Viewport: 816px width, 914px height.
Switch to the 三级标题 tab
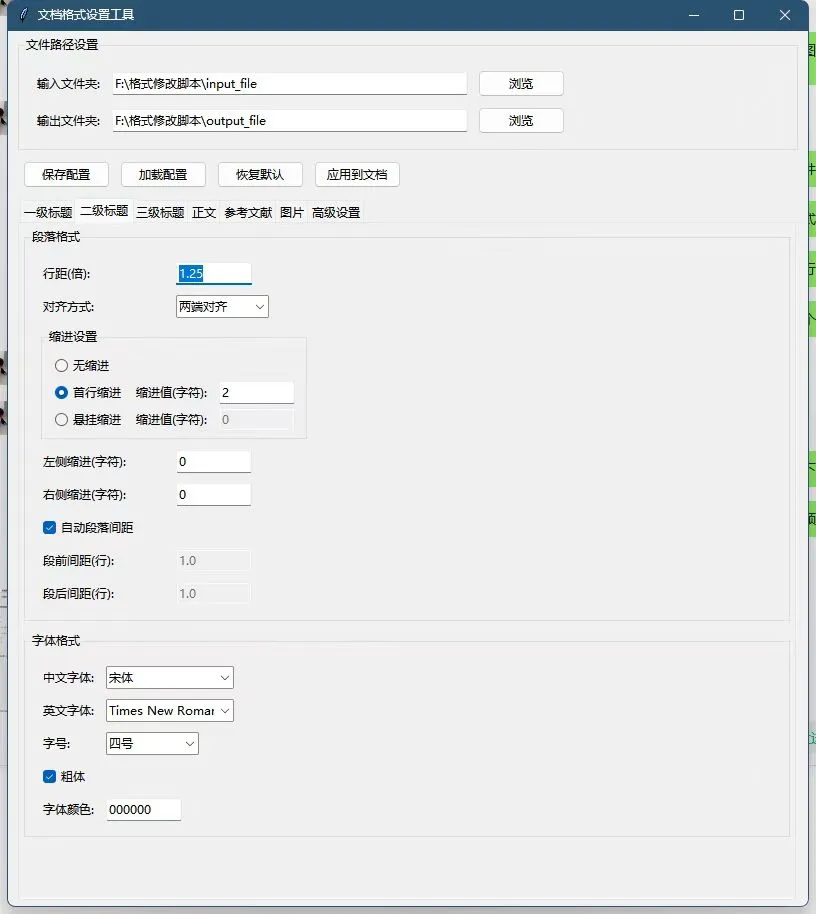[x=158, y=212]
